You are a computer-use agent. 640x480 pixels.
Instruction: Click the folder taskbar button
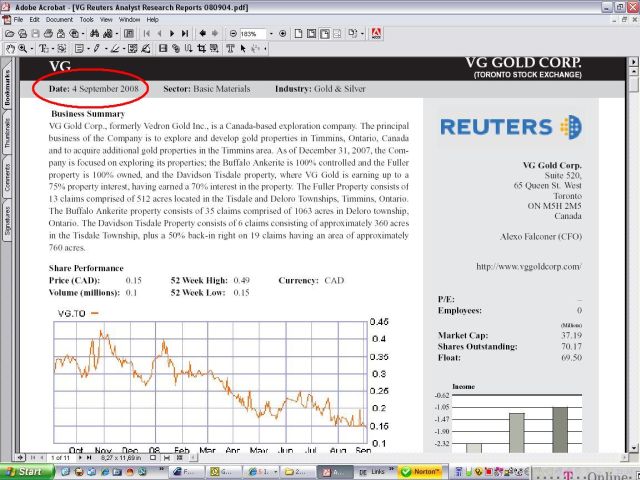(298, 472)
